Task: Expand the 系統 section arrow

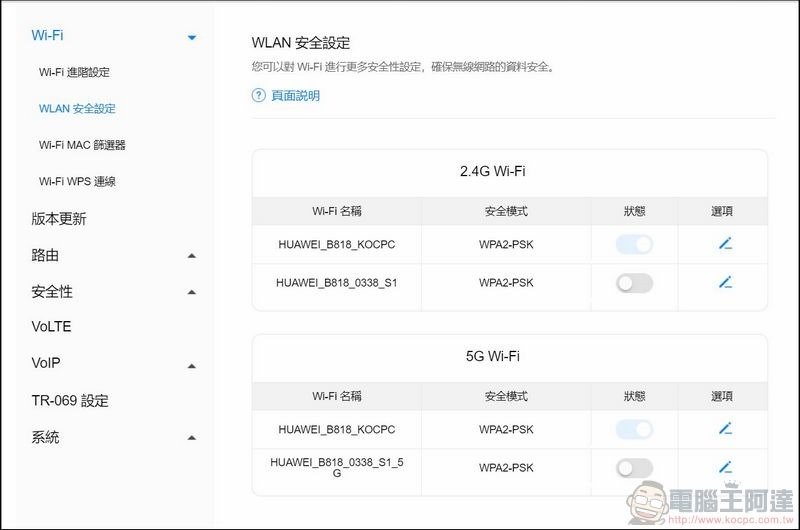Action: pyautogui.click(x=192, y=438)
